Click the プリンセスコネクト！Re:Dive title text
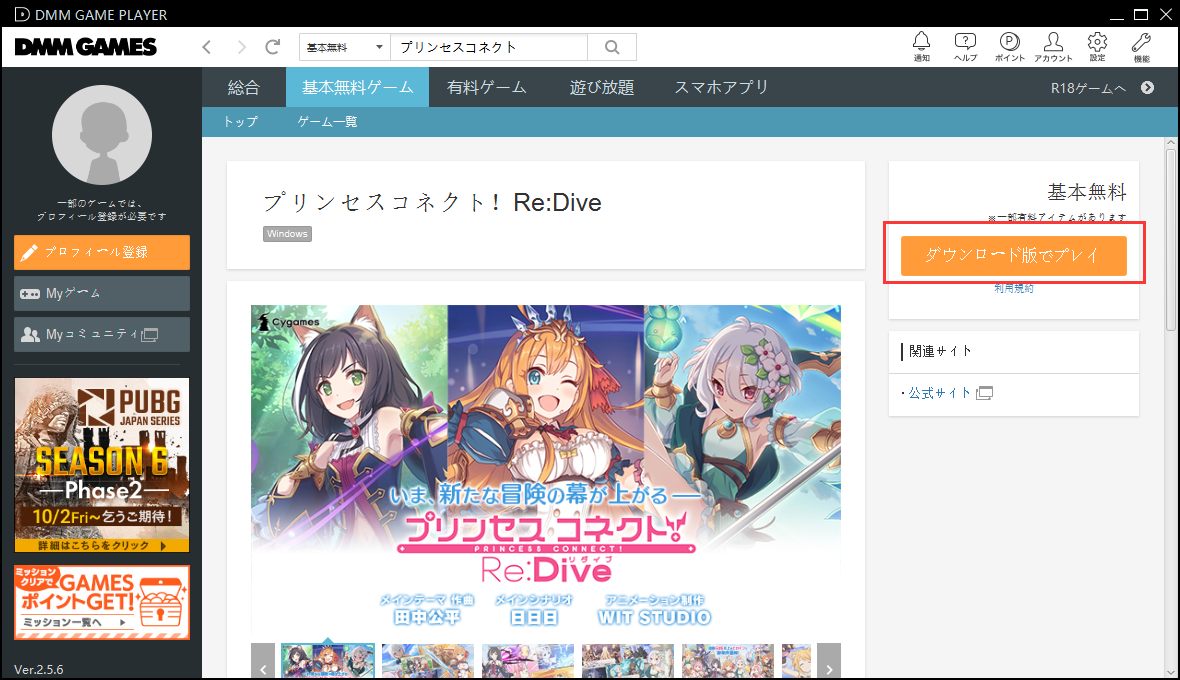The image size is (1180, 680). [433, 202]
